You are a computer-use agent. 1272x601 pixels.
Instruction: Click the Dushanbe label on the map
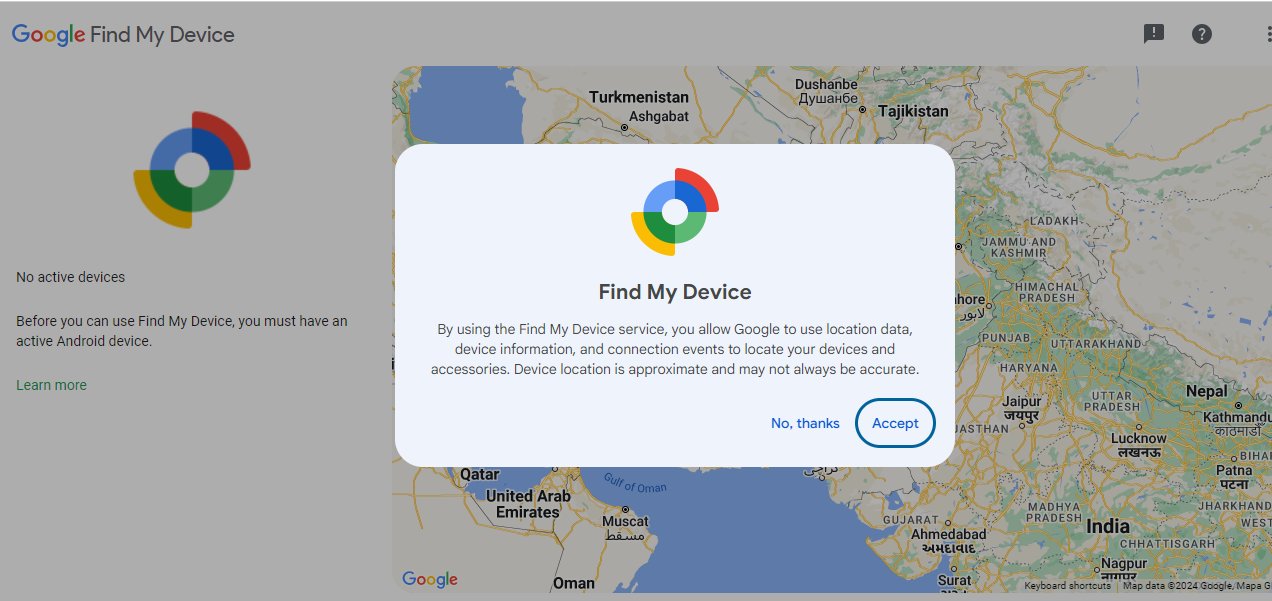pos(826,85)
